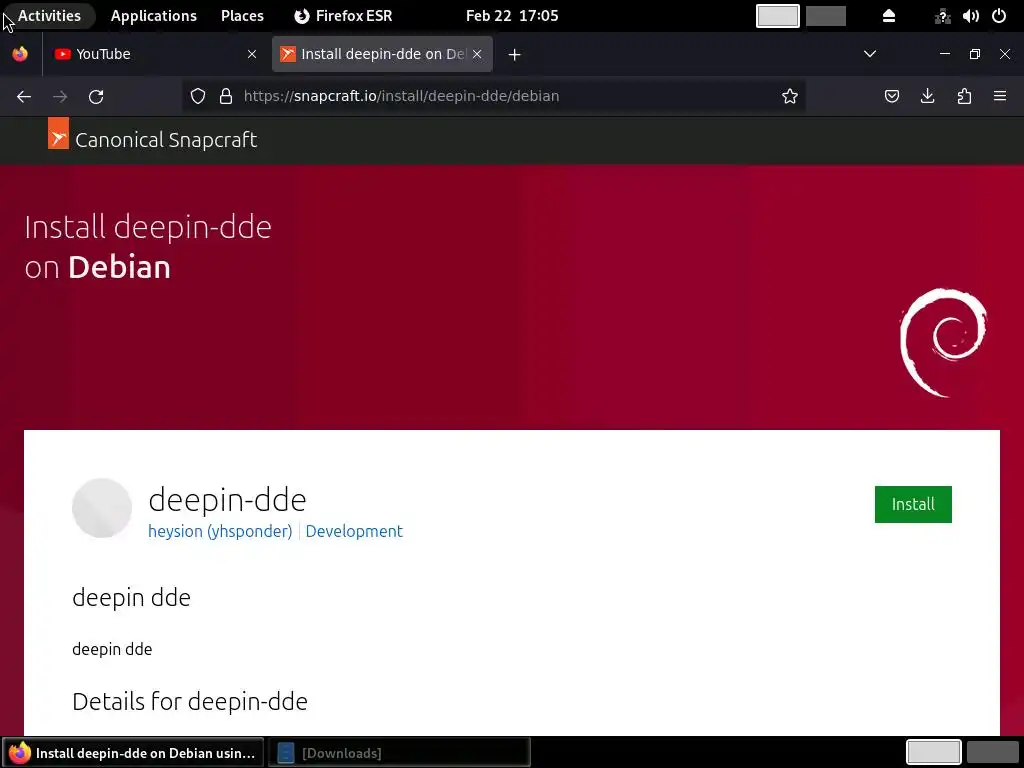Open extensions puzzle icon
This screenshot has width=1024, height=768.
pos(964,97)
